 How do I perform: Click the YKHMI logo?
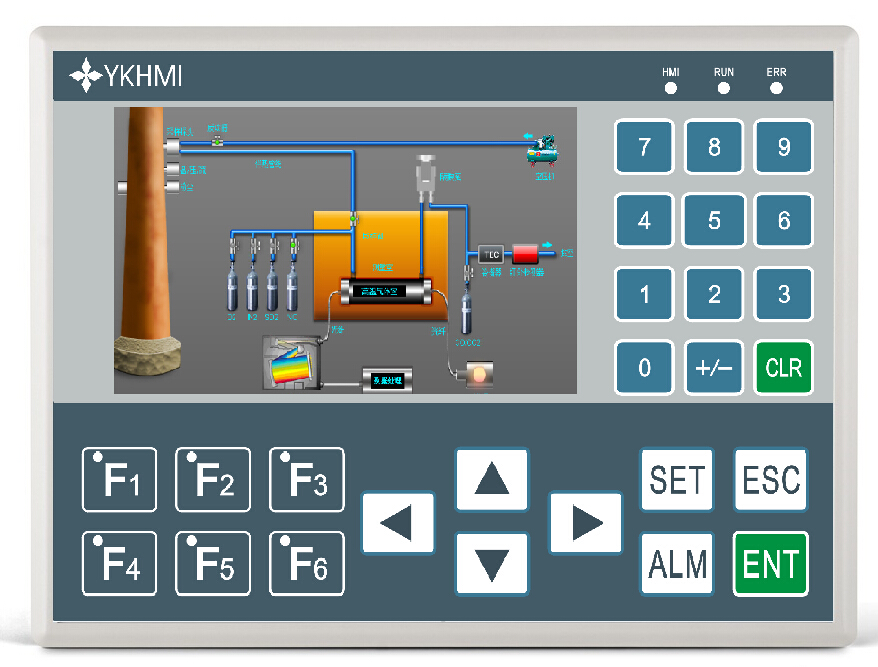coord(126,75)
